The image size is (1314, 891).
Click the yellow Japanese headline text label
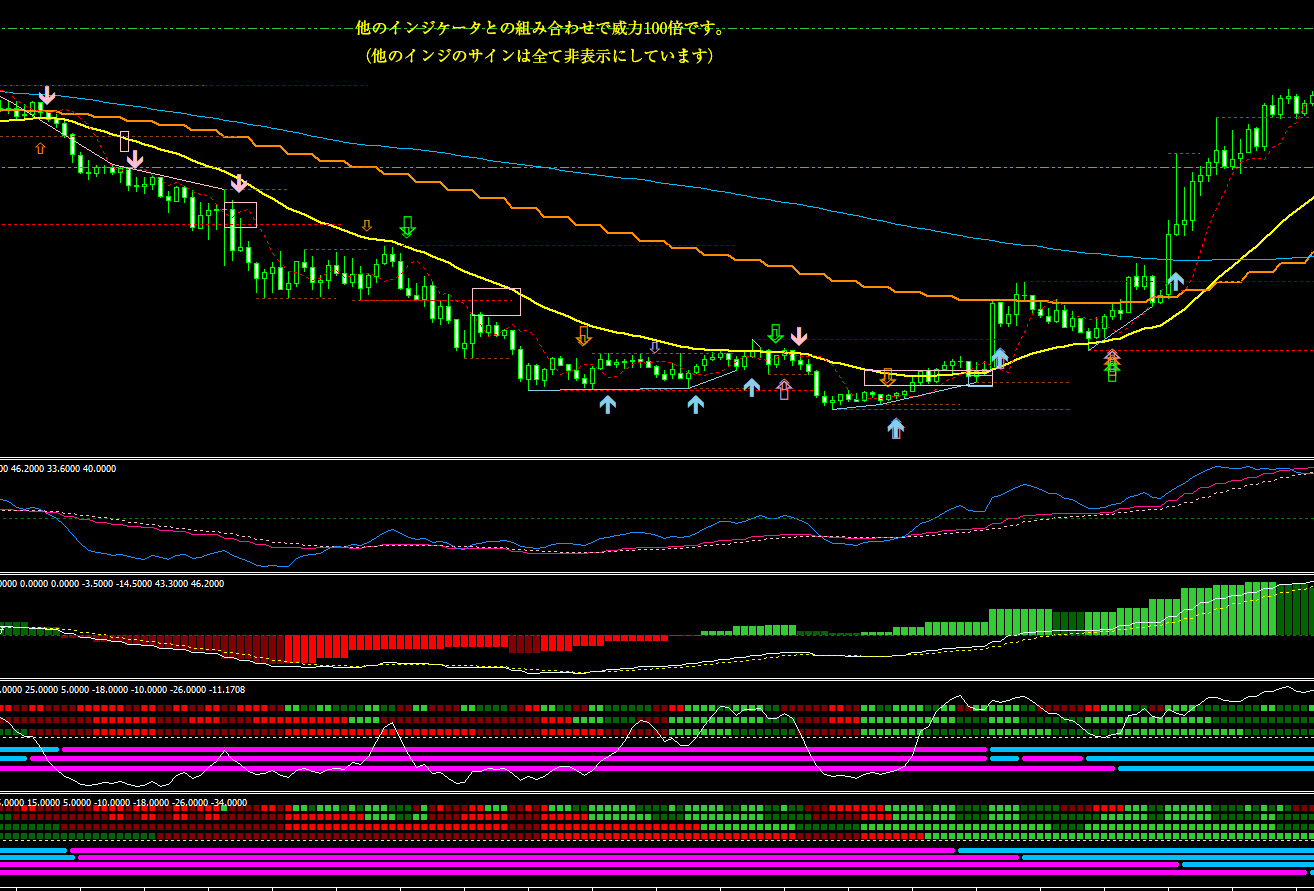pyautogui.click(x=541, y=28)
